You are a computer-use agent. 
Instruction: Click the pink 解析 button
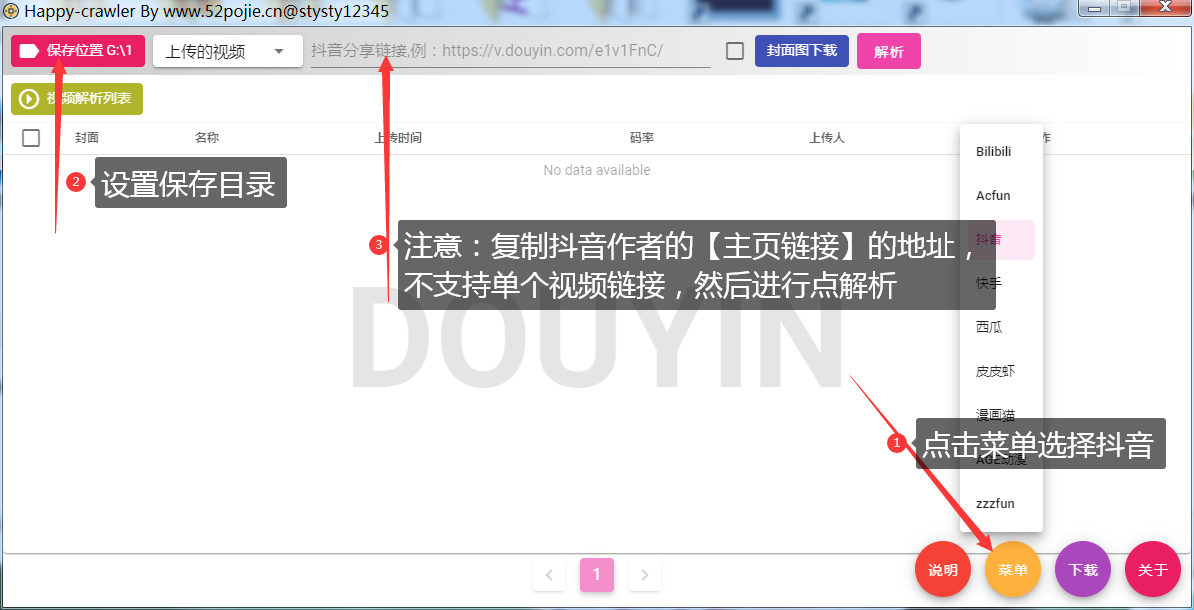pyautogui.click(x=889, y=51)
